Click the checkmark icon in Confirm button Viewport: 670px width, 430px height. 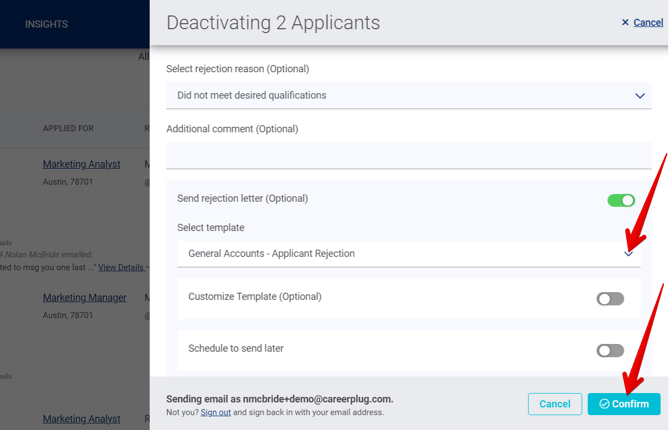tap(604, 404)
